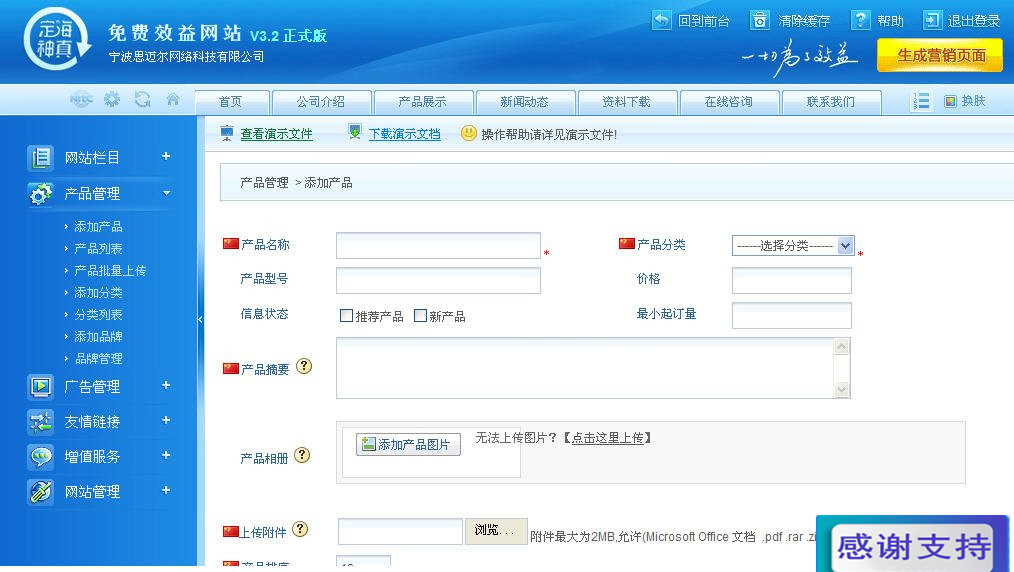Screen dimensions: 1014x572
Task: Click the 添加产品图片 button
Action: coord(408,444)
